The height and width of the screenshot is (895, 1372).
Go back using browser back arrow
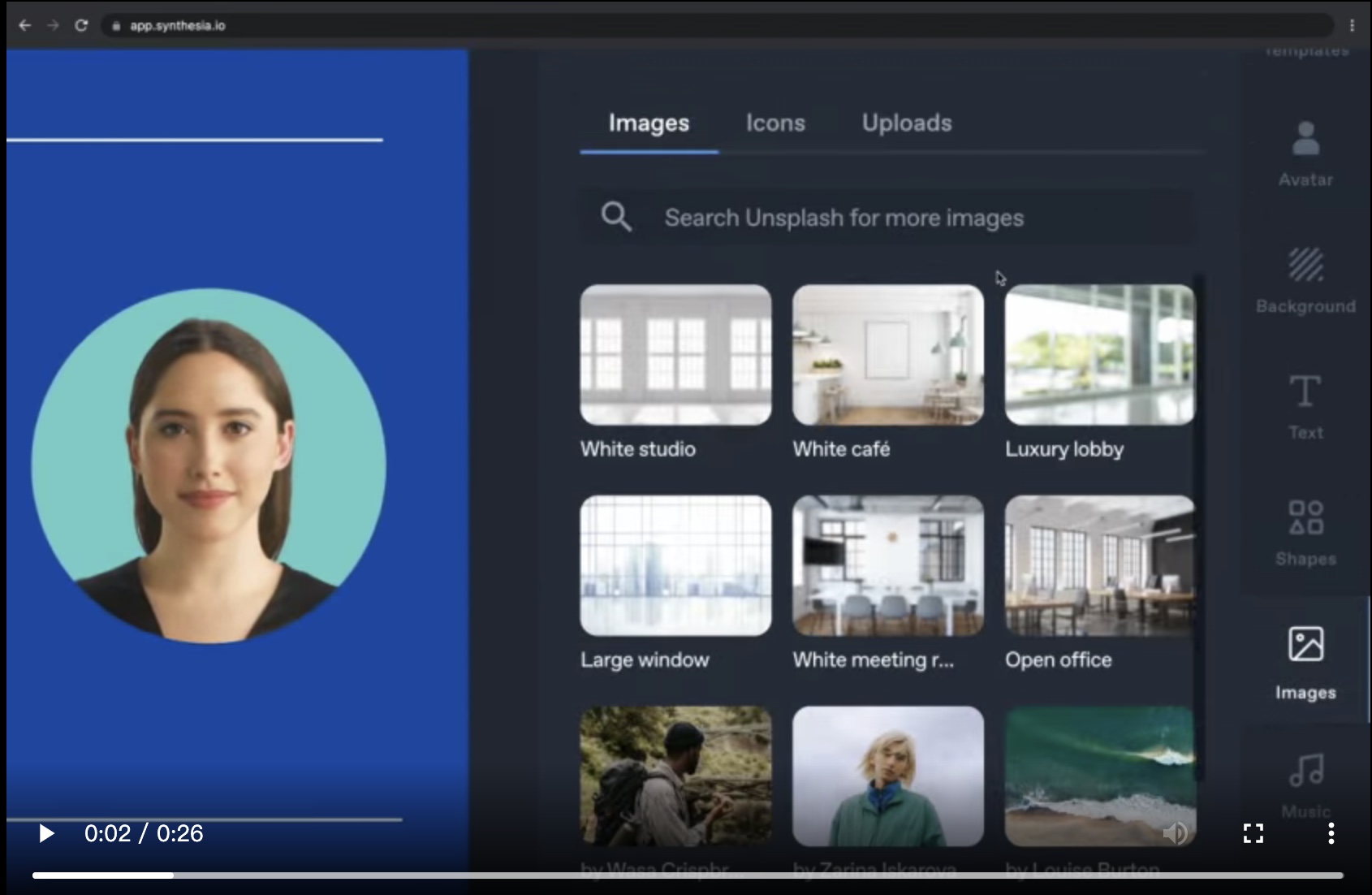point(25,25)
